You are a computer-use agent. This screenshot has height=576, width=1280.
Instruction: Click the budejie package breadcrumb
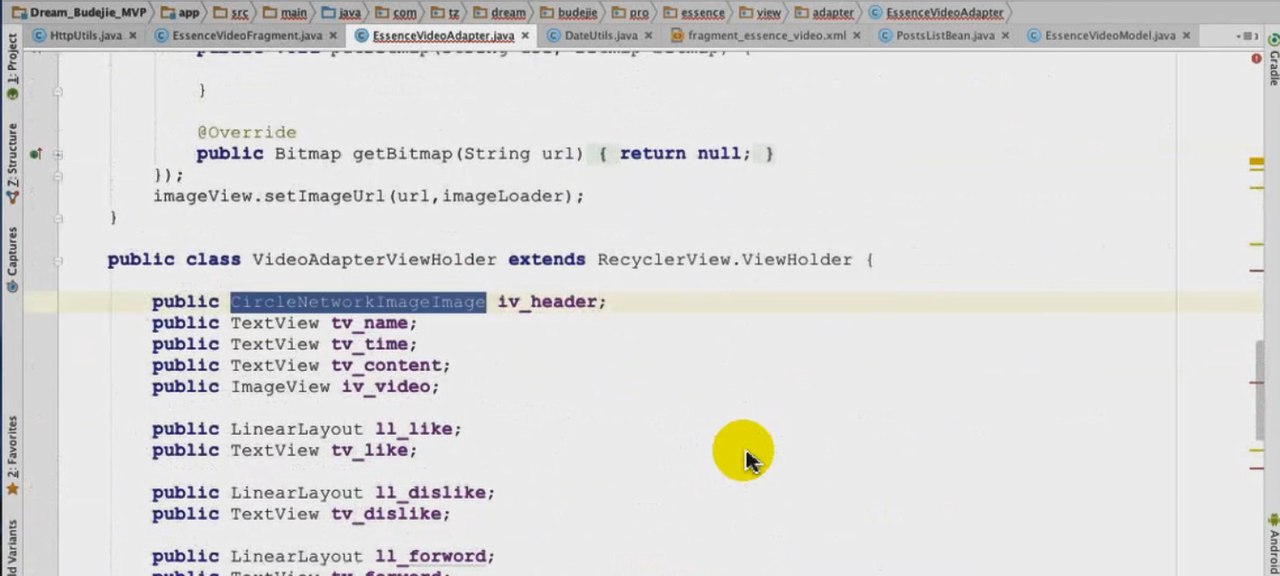[x=569, y=13]
